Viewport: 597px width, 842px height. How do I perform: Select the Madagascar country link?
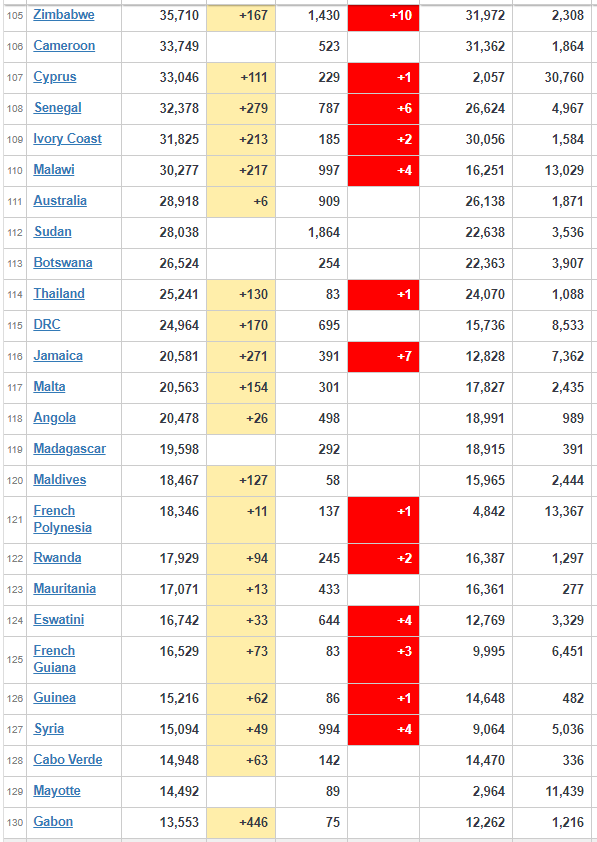click(x=69, y=448)
